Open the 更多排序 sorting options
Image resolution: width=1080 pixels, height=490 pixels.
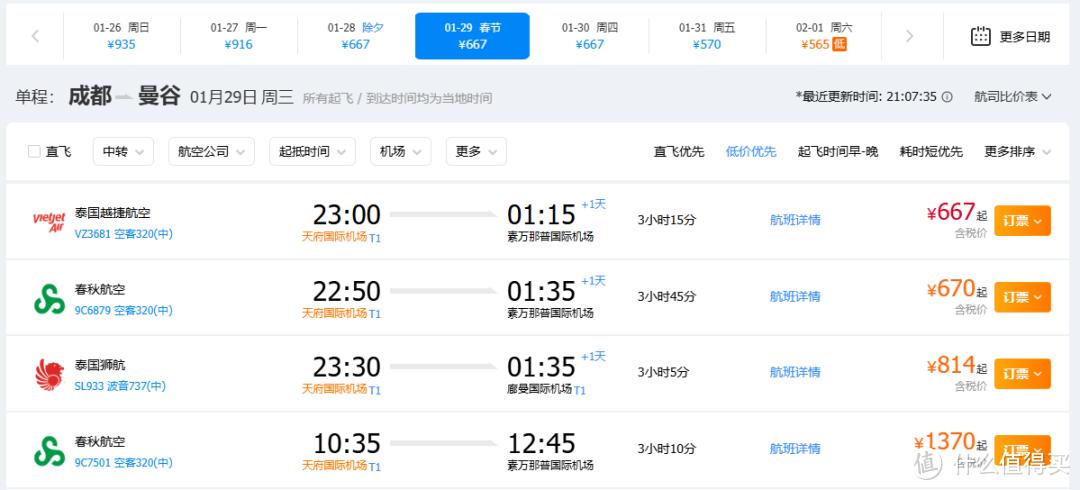[x=1017, y=152]
